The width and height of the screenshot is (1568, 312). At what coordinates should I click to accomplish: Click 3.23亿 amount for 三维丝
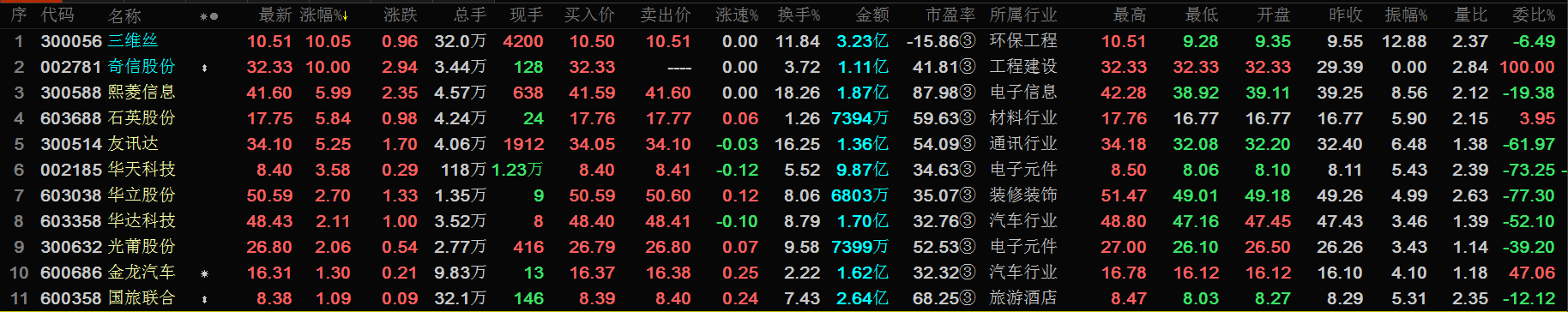pos(862,41)
